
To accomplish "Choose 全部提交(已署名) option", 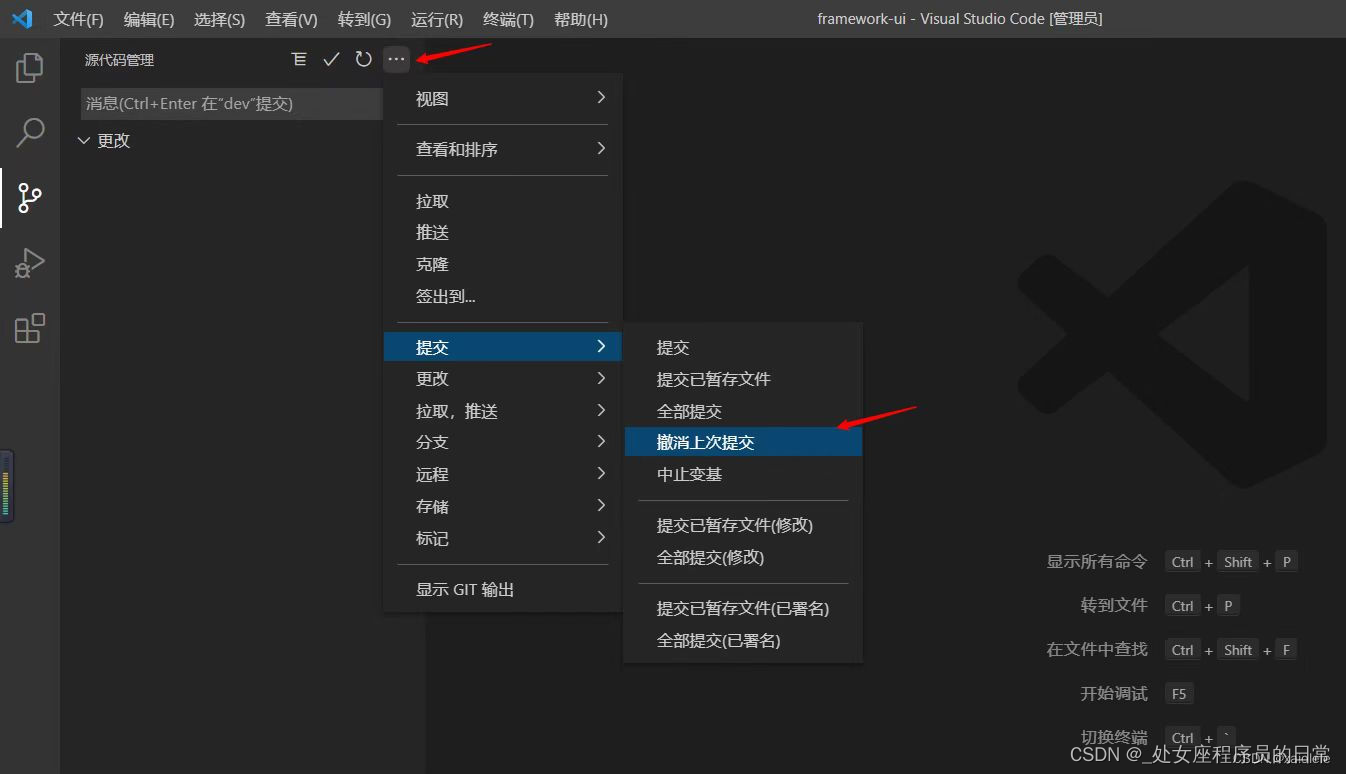I will (x=743, y=640).
